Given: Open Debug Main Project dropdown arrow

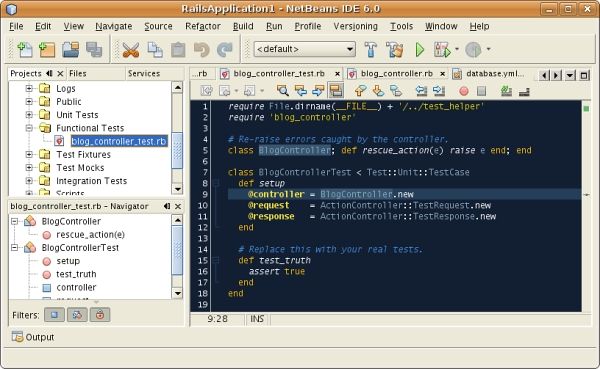Looking at the screenshot, I should tap(457, 49).
